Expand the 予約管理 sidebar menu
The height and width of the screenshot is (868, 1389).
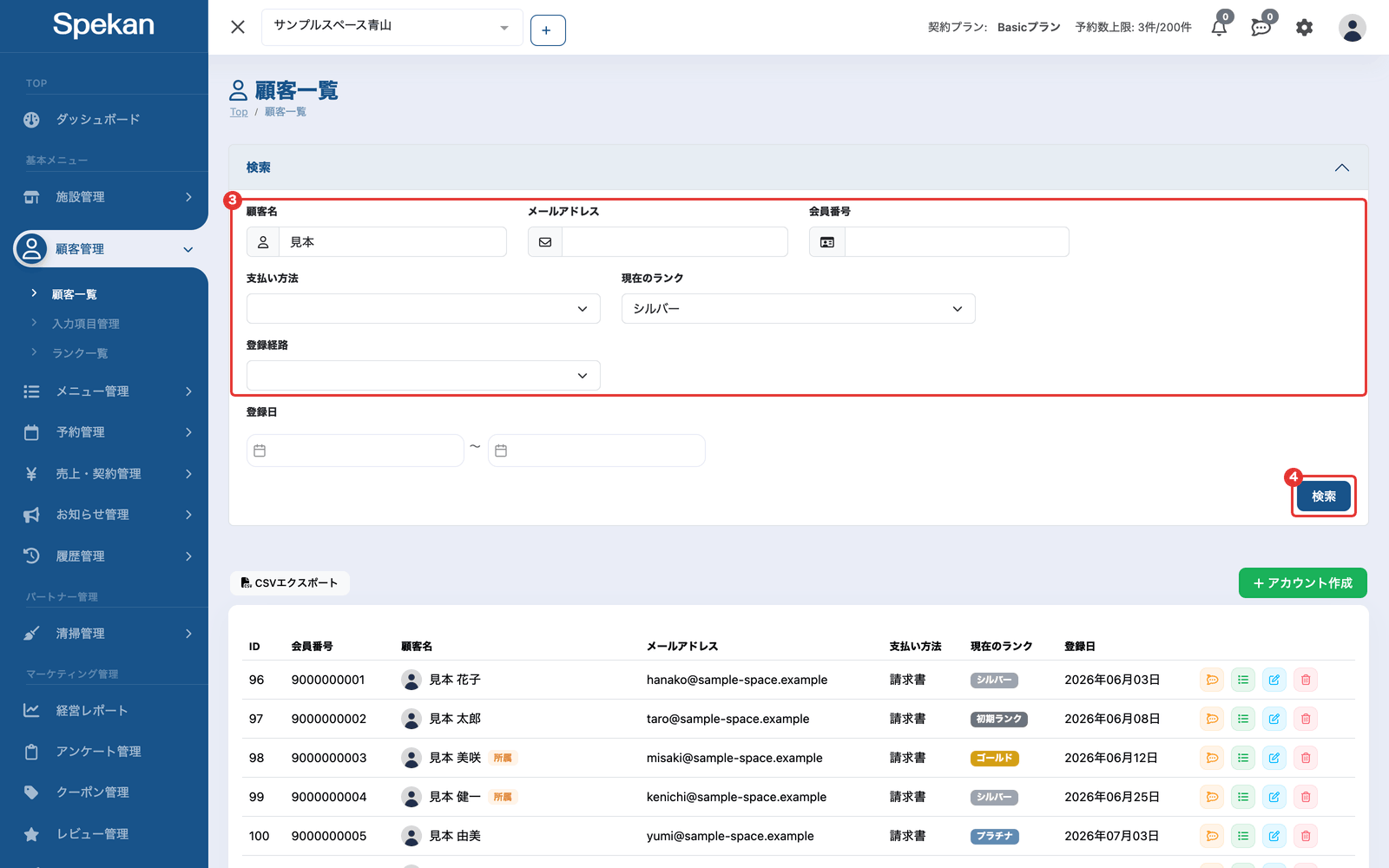pyautogui.click(x=104, y=432)
